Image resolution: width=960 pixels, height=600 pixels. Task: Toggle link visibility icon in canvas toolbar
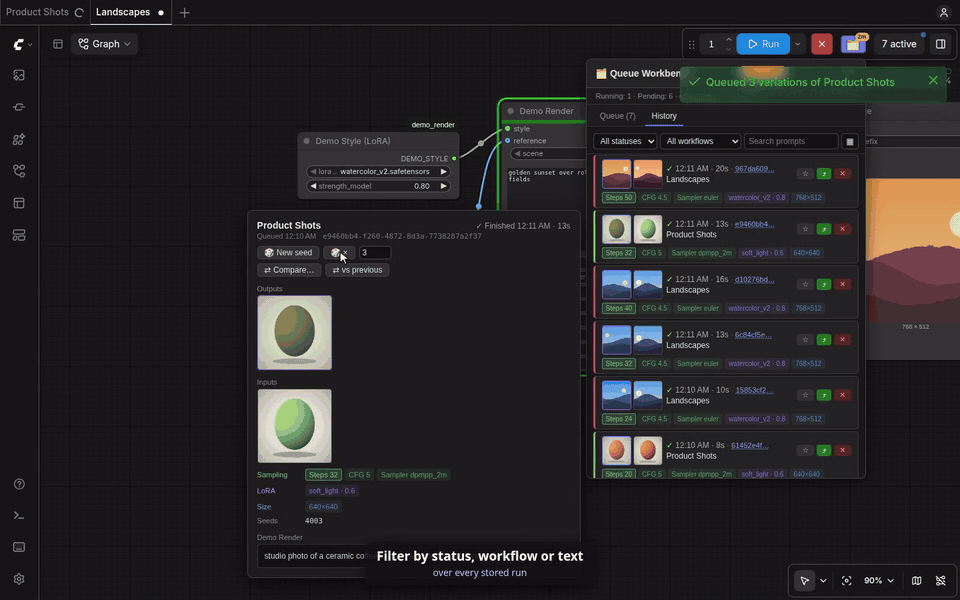point(941,580)
